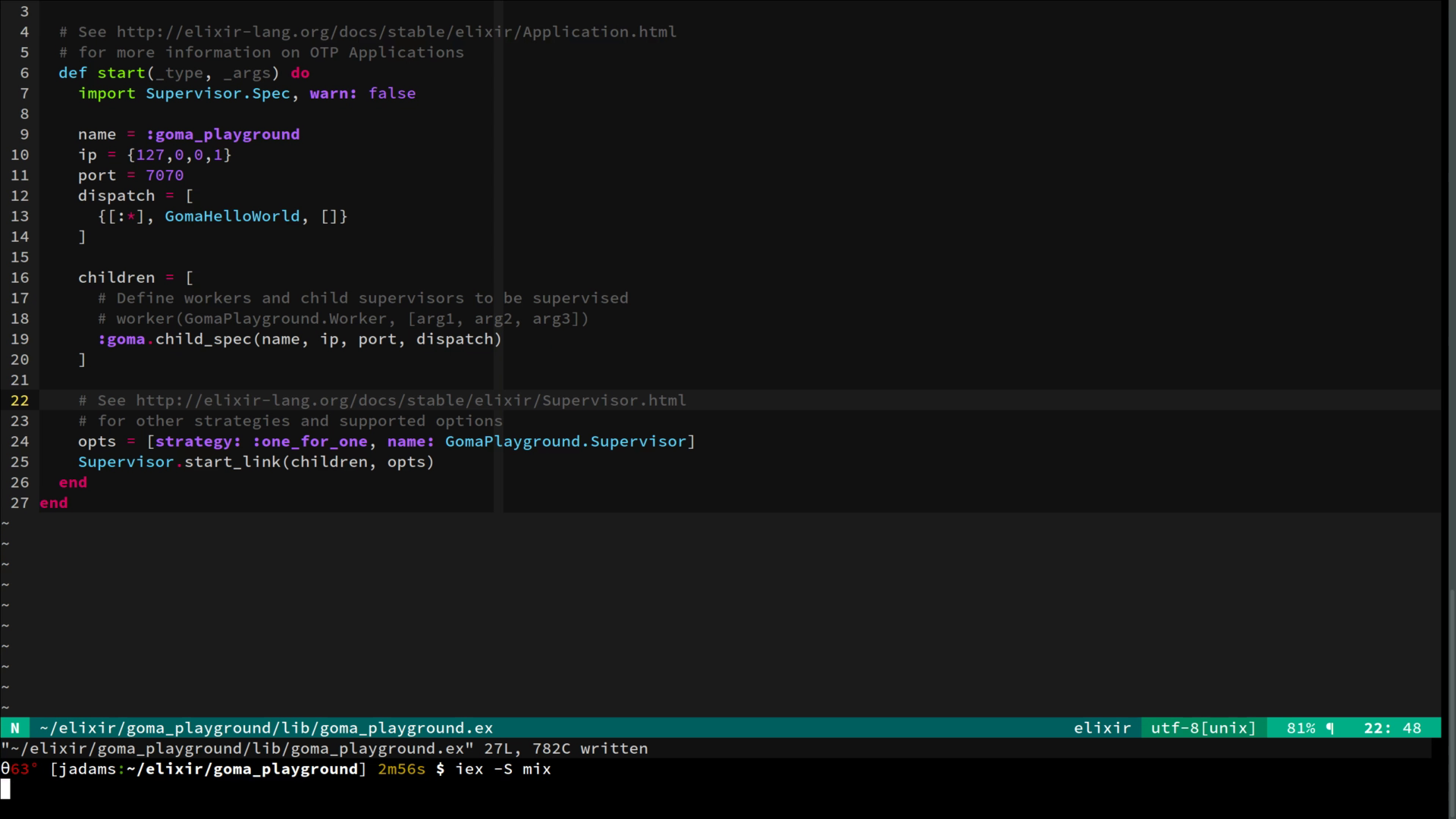Viewport: 1456px width, 819px height.
Task: Click the GomaHelloWorld module name
Action: [232, 216]
